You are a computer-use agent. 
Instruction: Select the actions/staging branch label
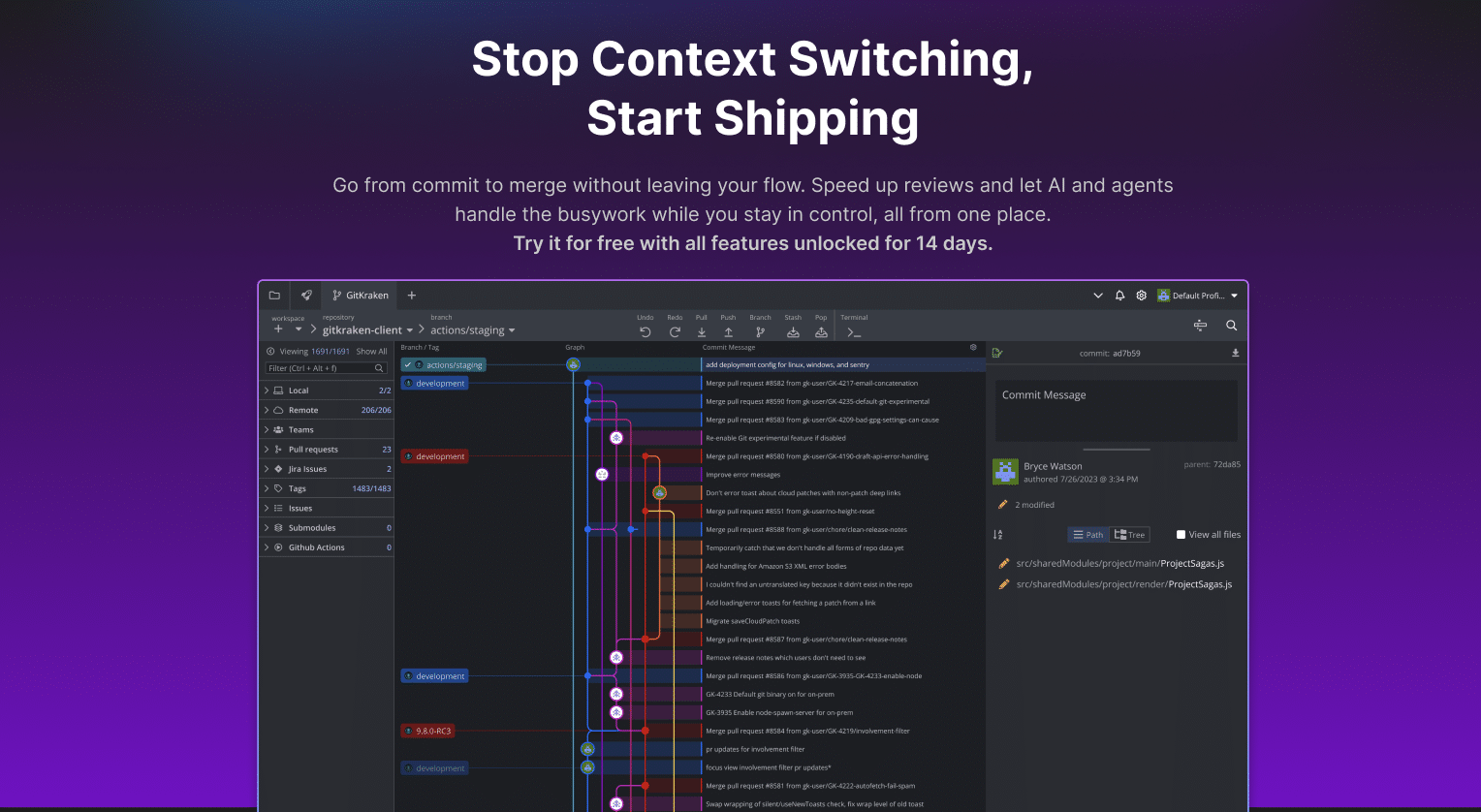443,365
